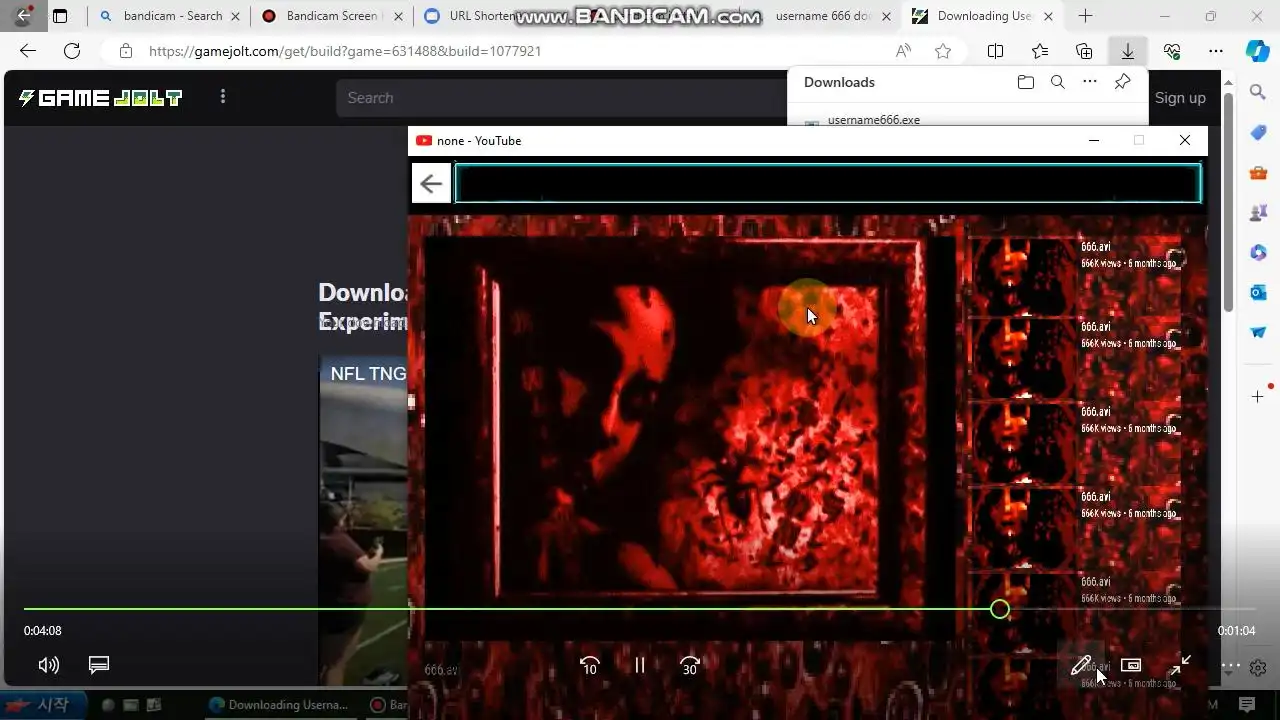Exit full screen arrows icon

[x=1181, y=665]
